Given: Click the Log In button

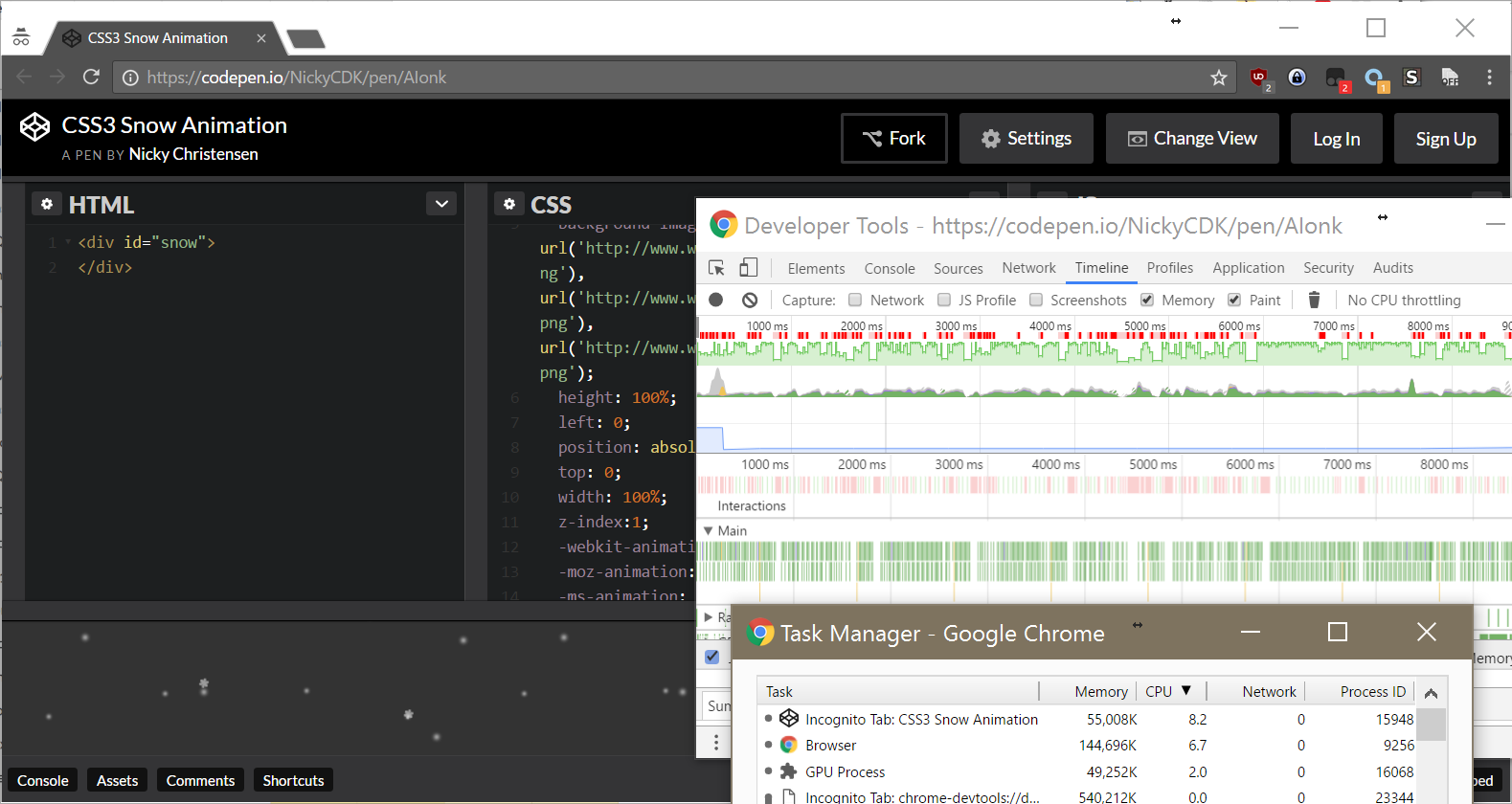Looking at the screenshot, I should coord(1337,139).
